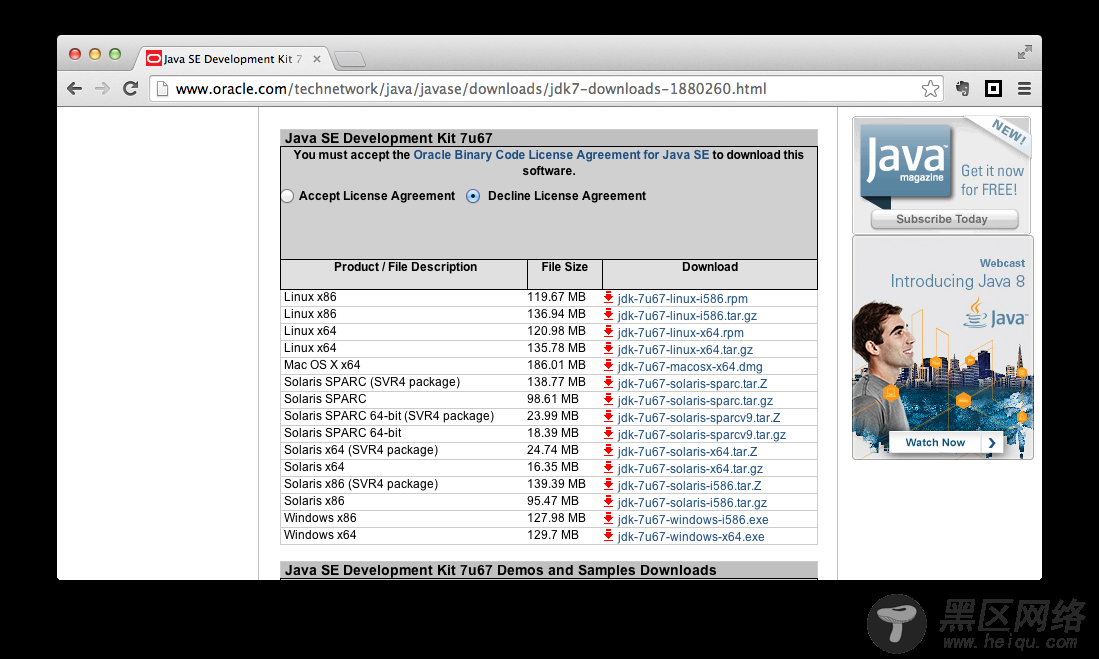Open jdk-7u67-linux-x64.rpm link

coord(681,333)
